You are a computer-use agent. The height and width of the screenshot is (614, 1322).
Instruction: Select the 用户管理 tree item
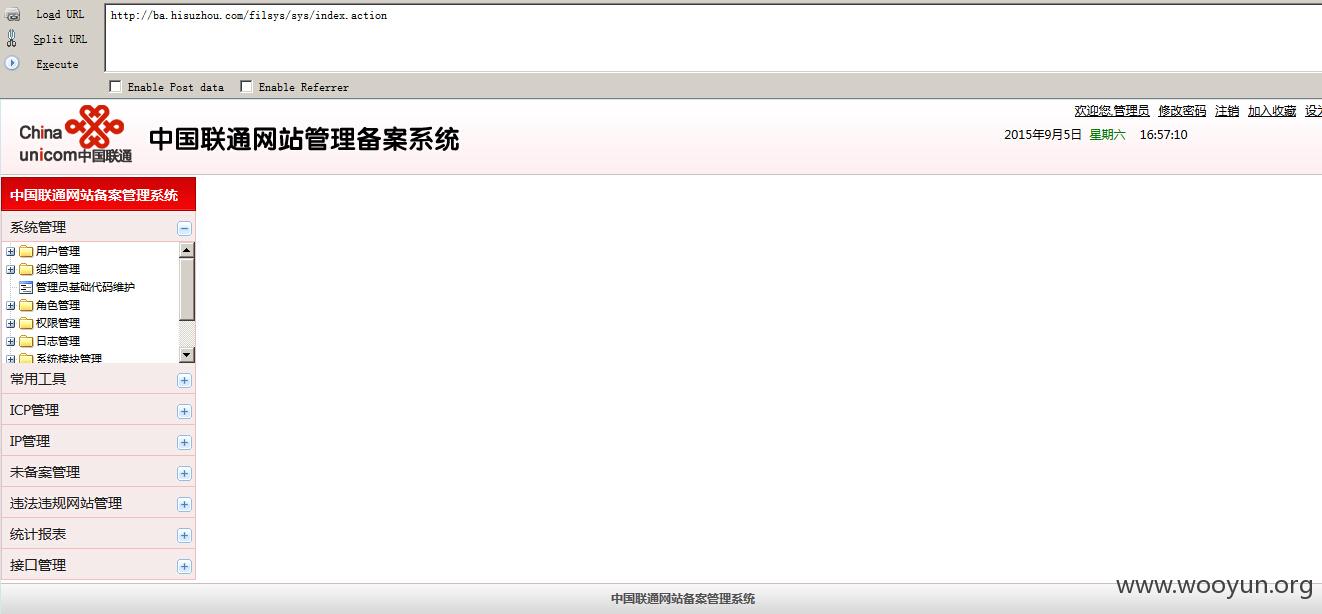click(58, 251)
